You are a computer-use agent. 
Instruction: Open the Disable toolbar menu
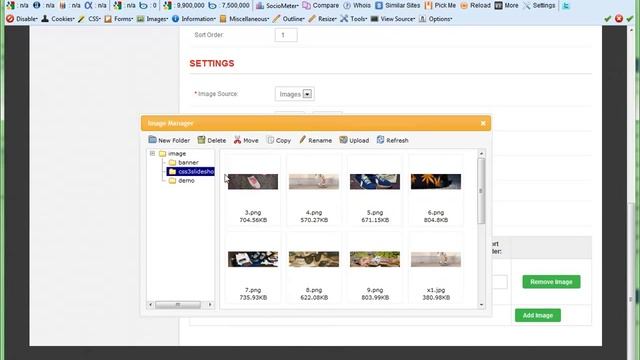[22, 19]
